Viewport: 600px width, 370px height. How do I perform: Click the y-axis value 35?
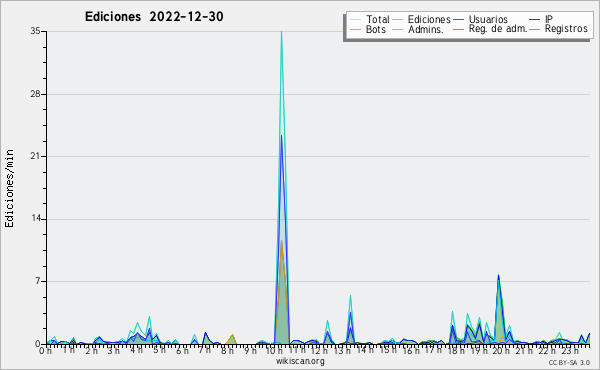36,31
